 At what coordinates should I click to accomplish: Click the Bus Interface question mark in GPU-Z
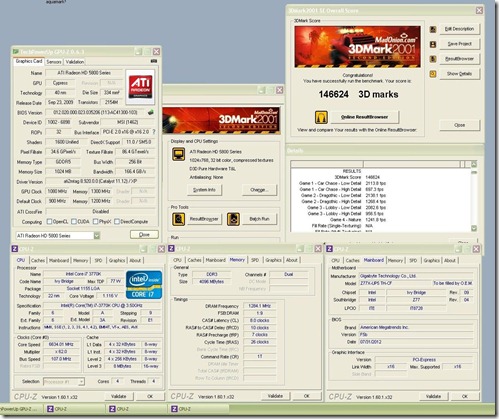coord(154,132)
